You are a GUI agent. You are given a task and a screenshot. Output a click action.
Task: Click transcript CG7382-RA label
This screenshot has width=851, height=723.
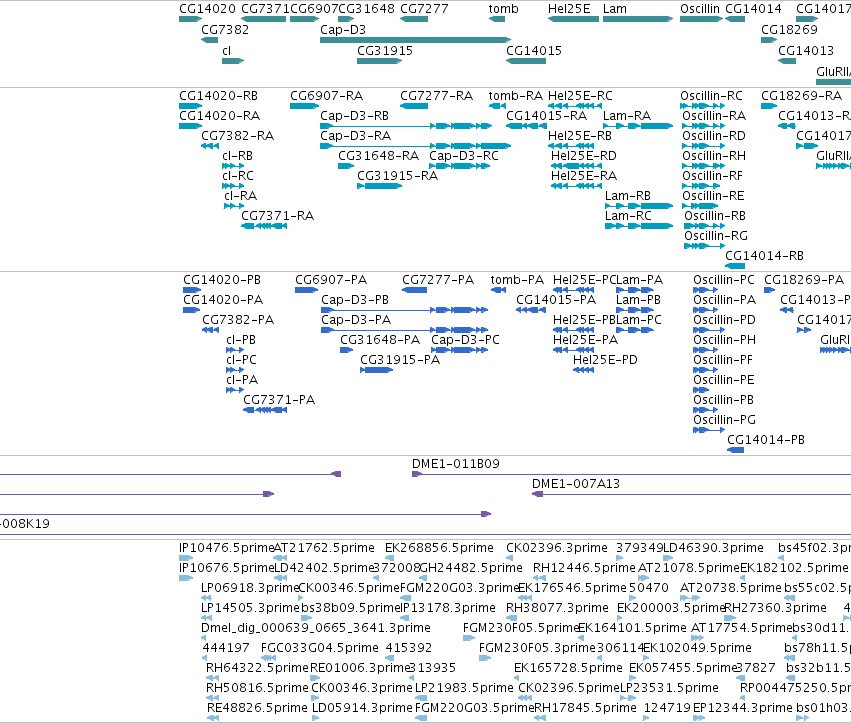click(x=237, y=136)
